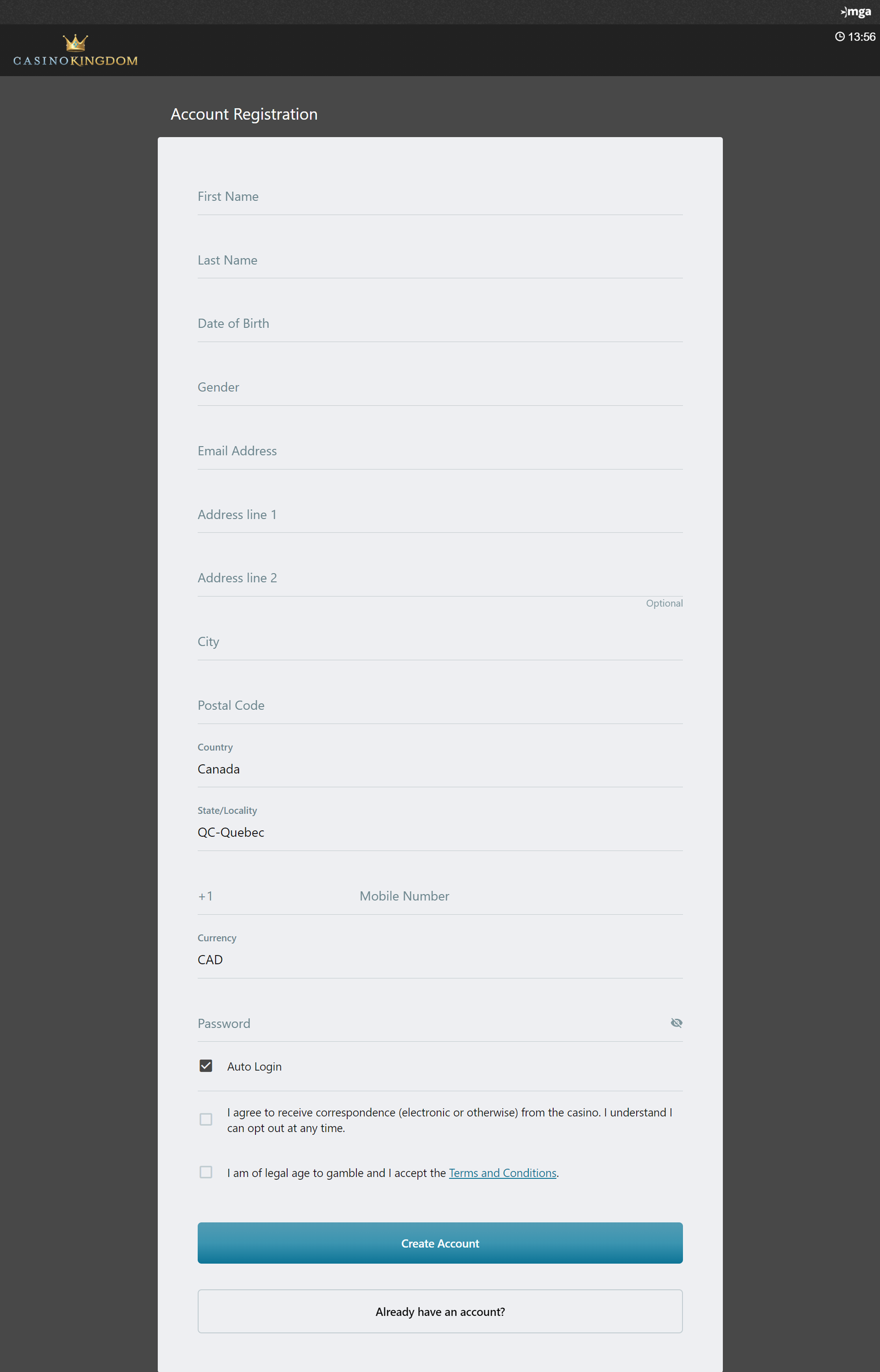Toggle password visibility eye icon
This screenshot has height=1372, width=880.
pyautogui.click(x=676, y=1022)
